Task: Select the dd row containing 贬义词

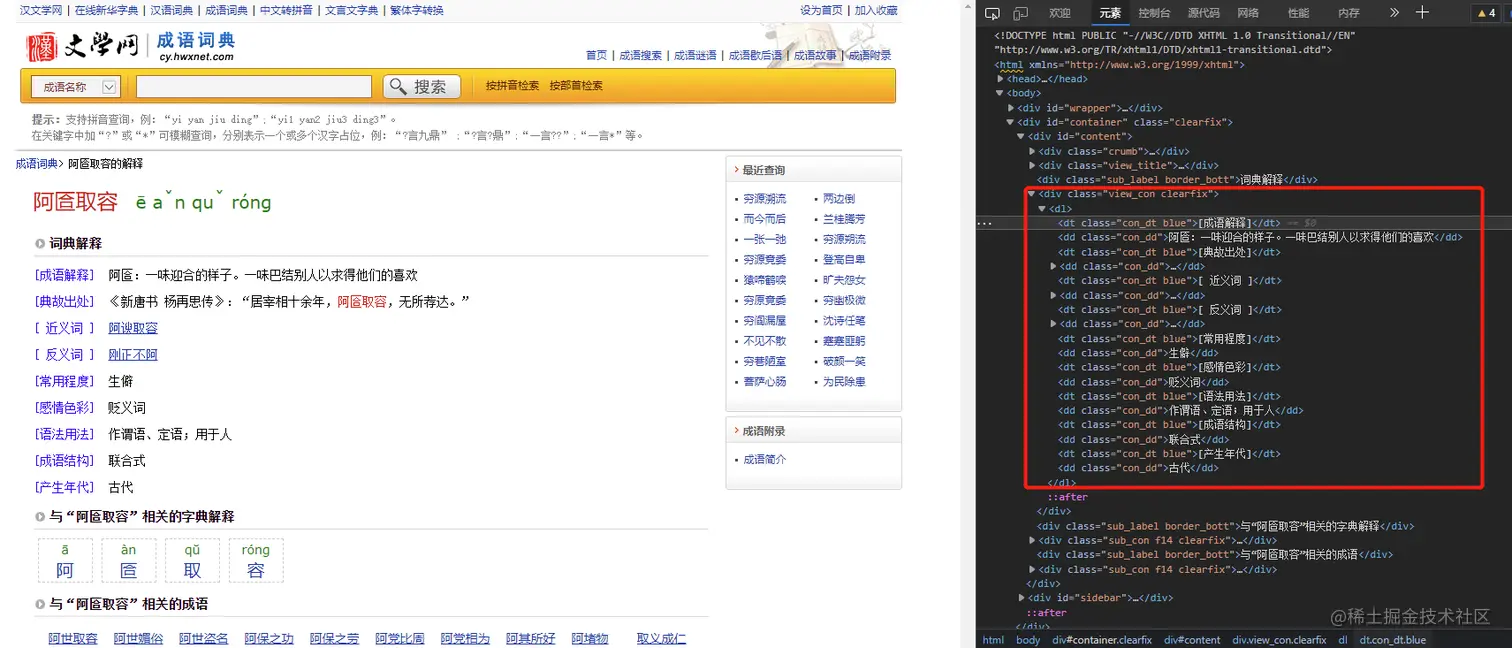Action: 1144,382
